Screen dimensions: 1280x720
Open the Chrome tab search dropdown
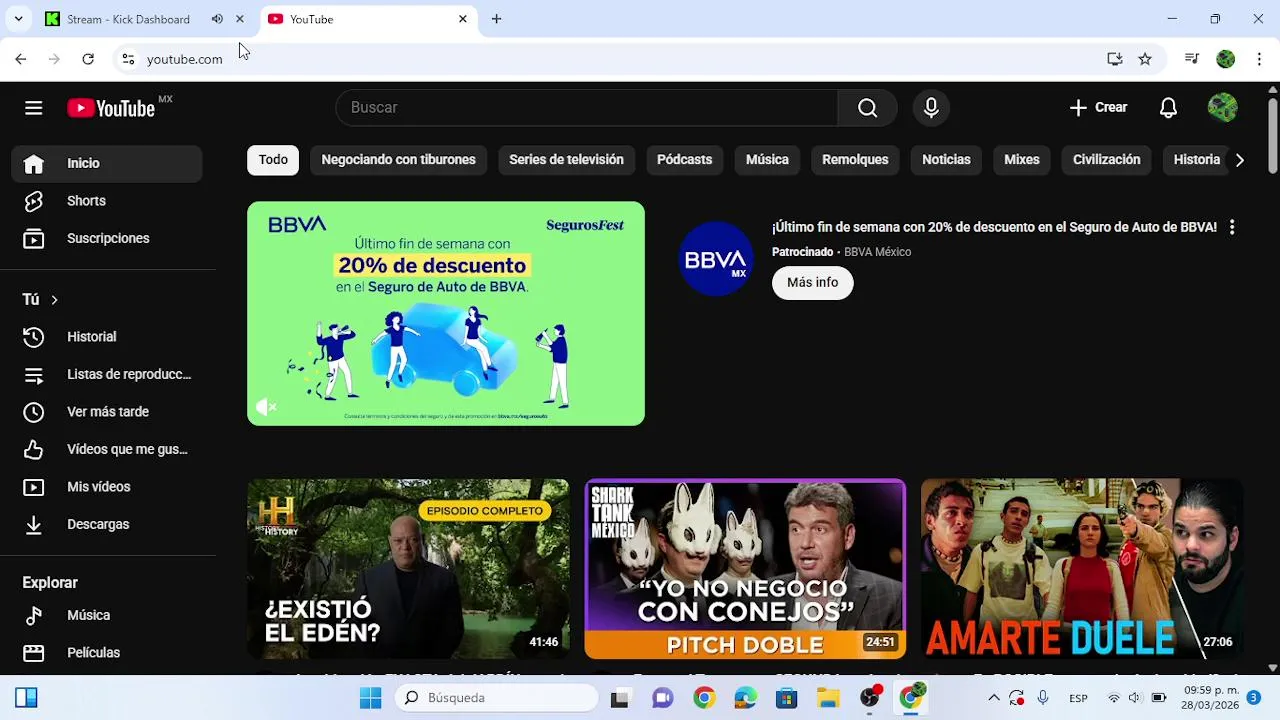pos(18,19)
